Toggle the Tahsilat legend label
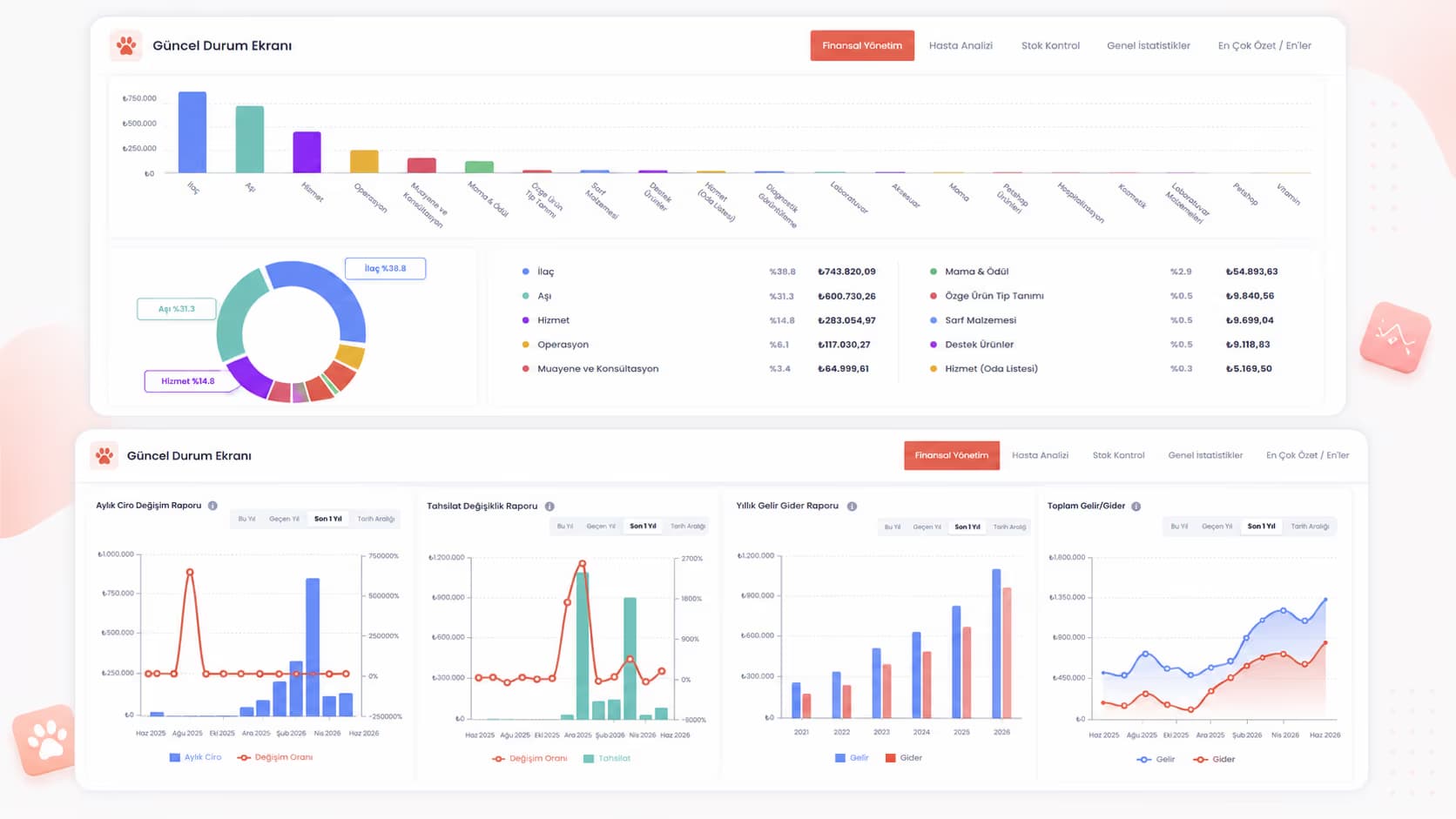 pos(614,759)
